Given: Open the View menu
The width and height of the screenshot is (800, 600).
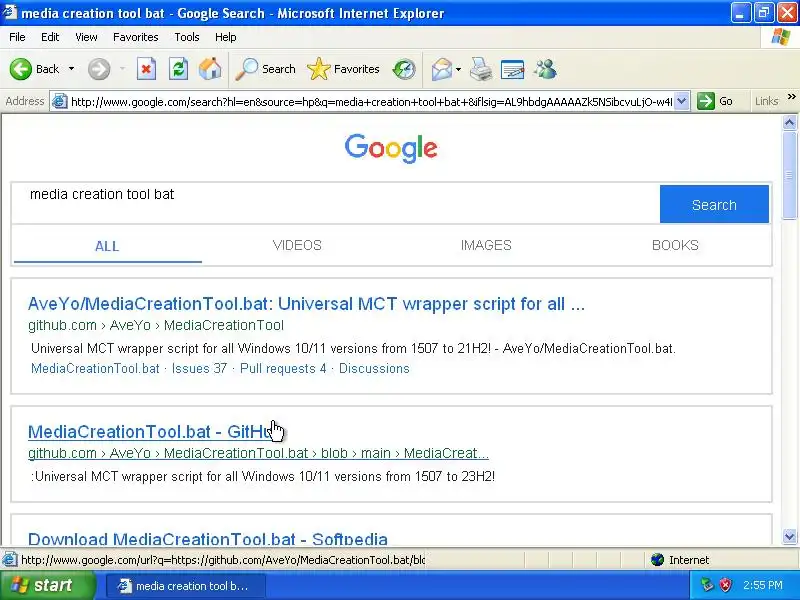Looking at the screenshot, I should click(86, 37).
